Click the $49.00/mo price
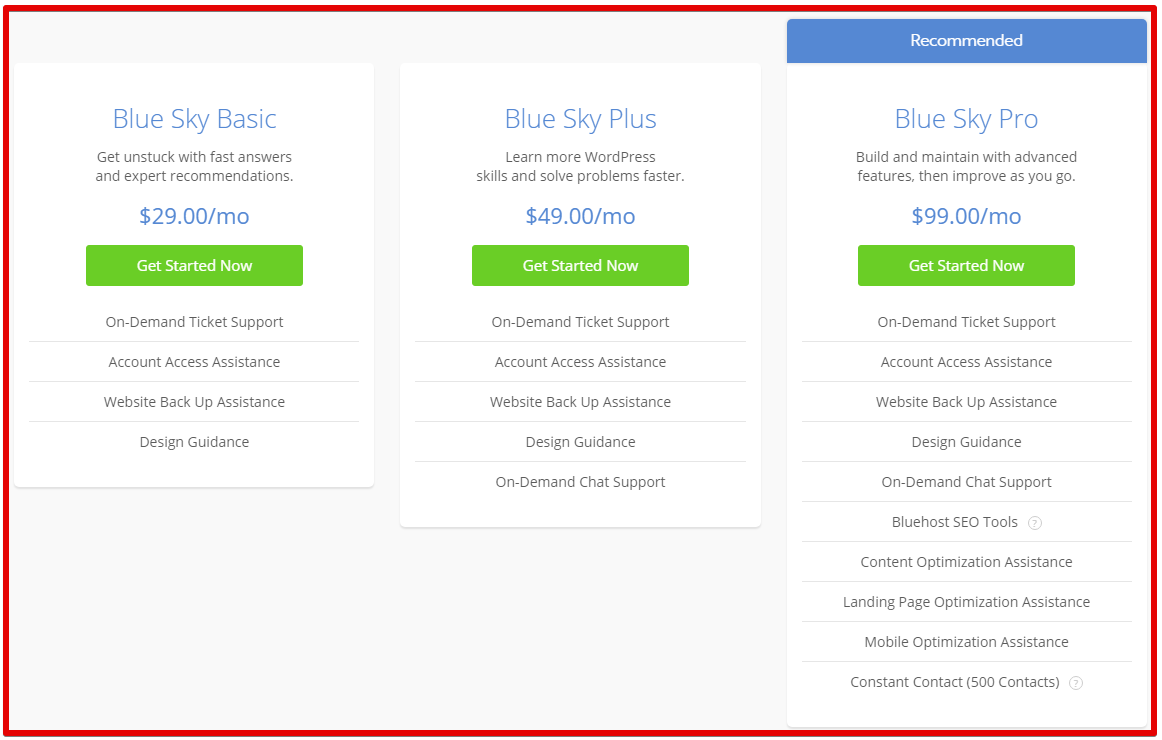 point(580,216)
